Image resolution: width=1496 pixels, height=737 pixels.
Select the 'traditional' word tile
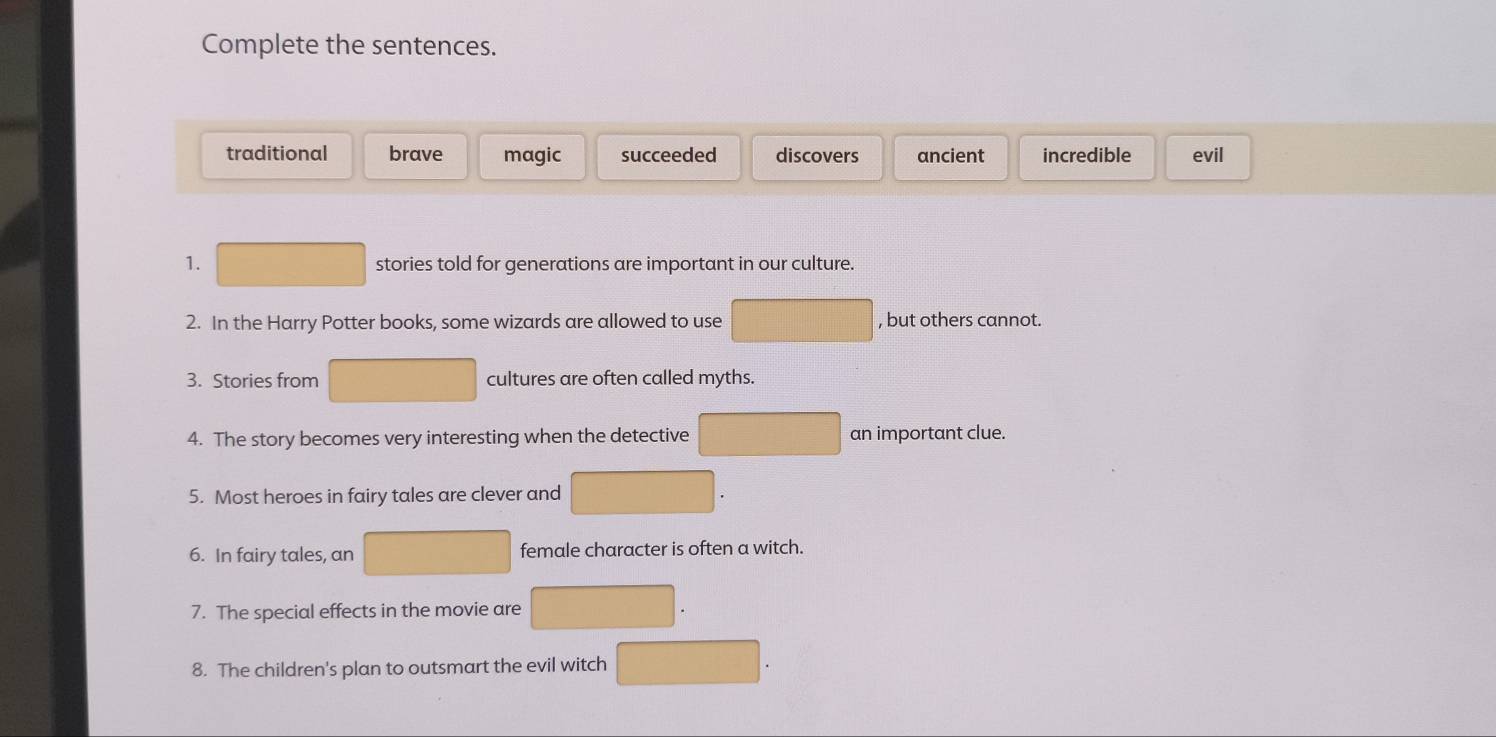pyautogui.click(x=277, y=156)
